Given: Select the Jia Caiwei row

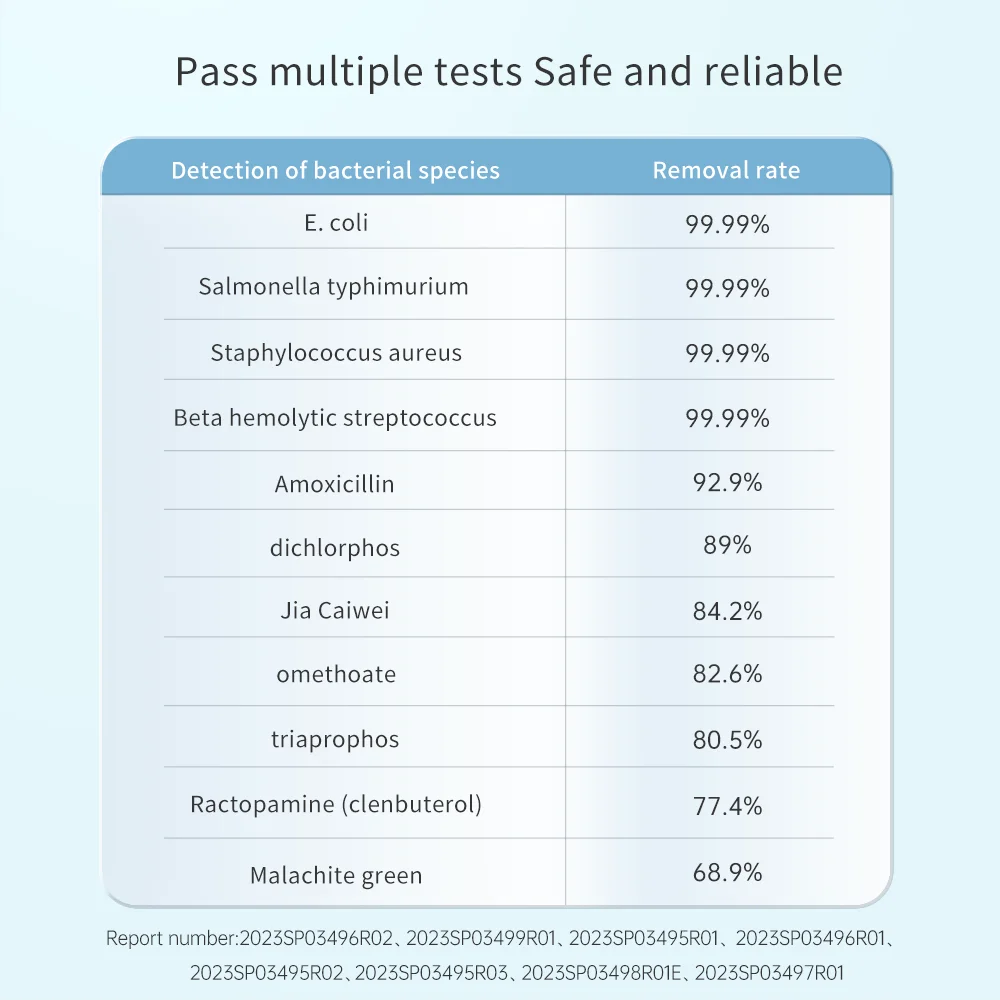Looking at the screenshot, I should [x=334, y=610].
